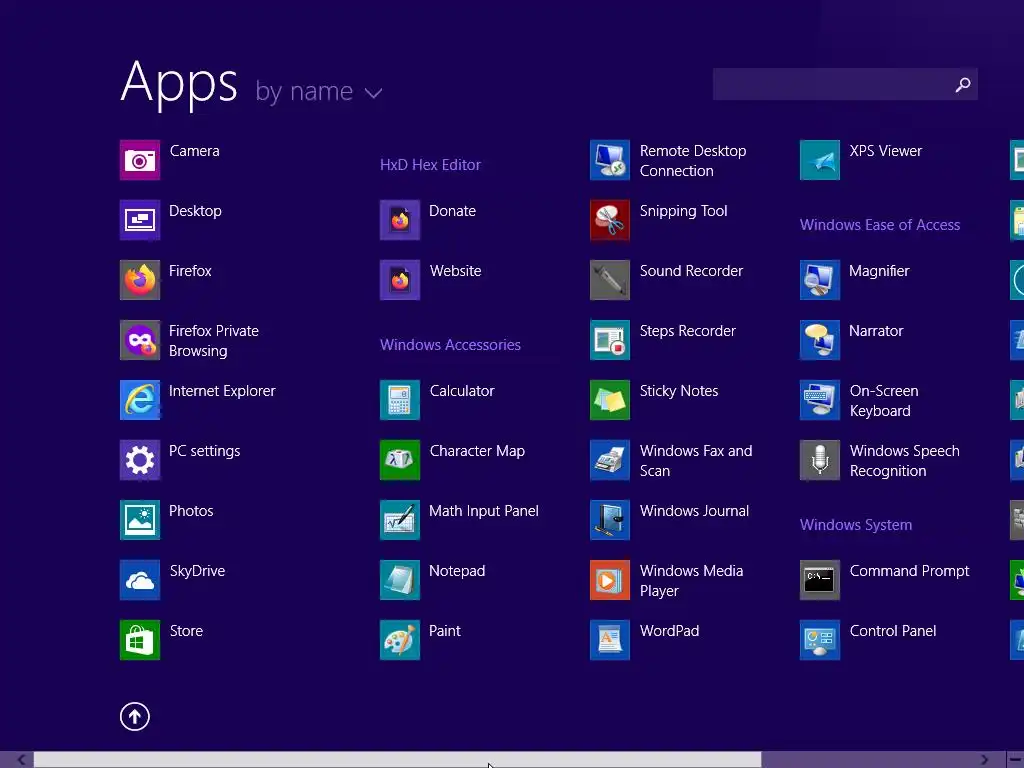Click the up arrow to return to Start
The height and width of the screenshot is (768, 1024).
pos(135,716)
